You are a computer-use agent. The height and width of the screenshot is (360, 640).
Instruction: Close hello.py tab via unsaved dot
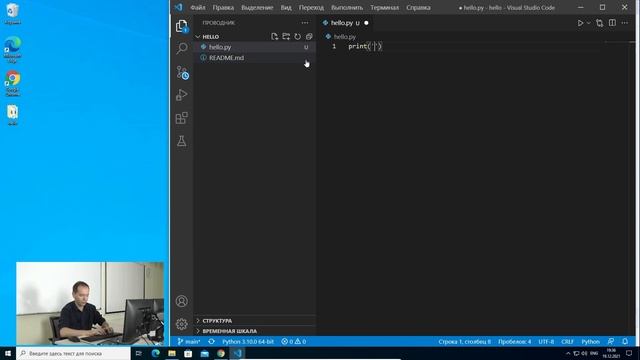366,23
